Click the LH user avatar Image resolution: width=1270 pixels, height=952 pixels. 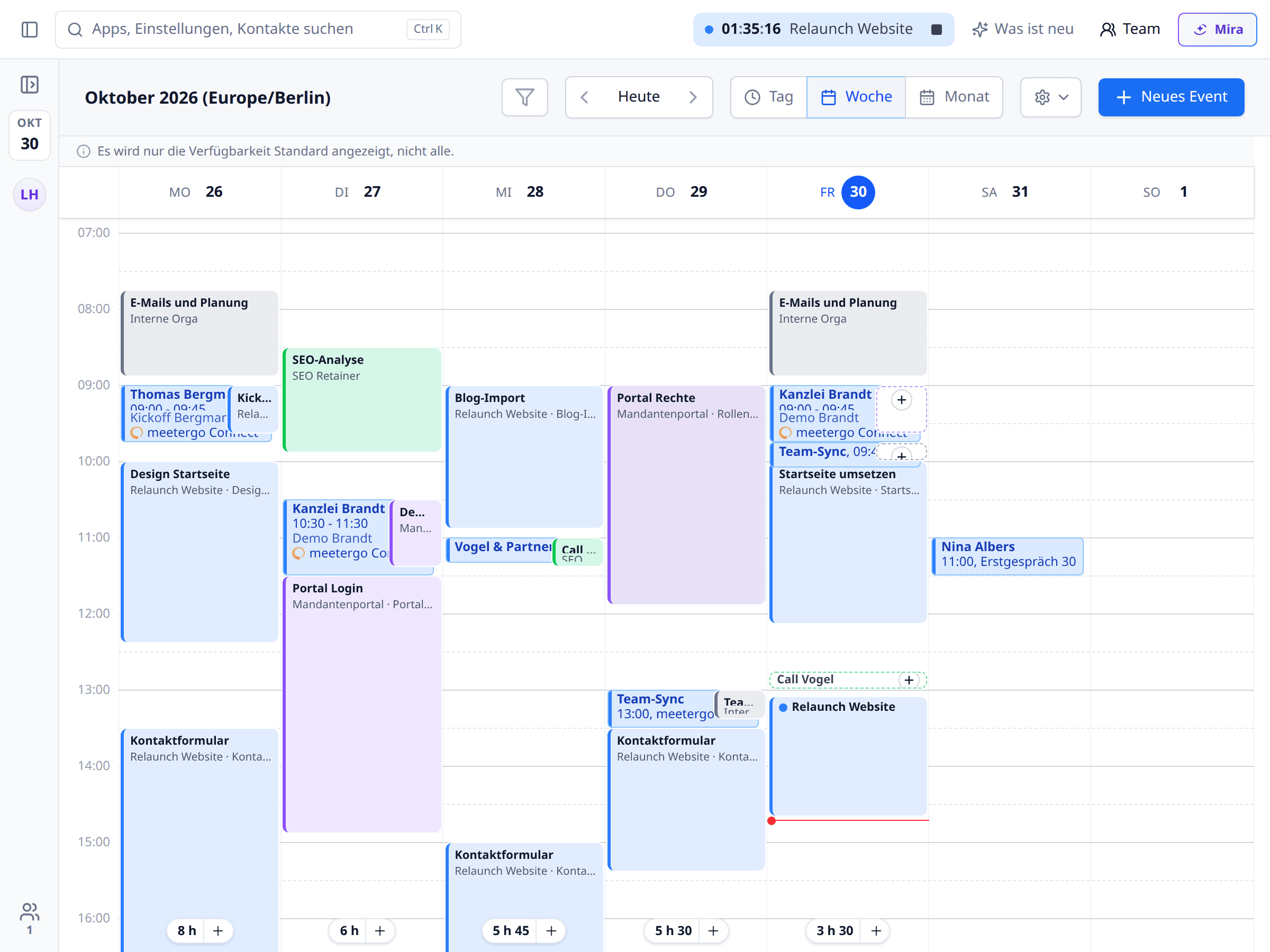(29, 195)
